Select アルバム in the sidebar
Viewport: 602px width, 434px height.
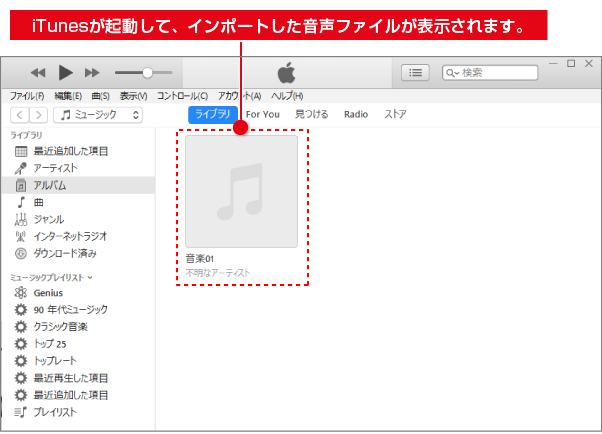tap(50, 186)
